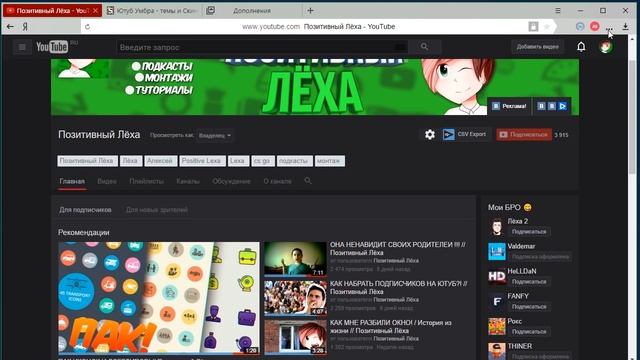Image resolution: width=640 pixels, height=360 pixels.
Task: Open the account avatar menu
Action: (606, 47)
